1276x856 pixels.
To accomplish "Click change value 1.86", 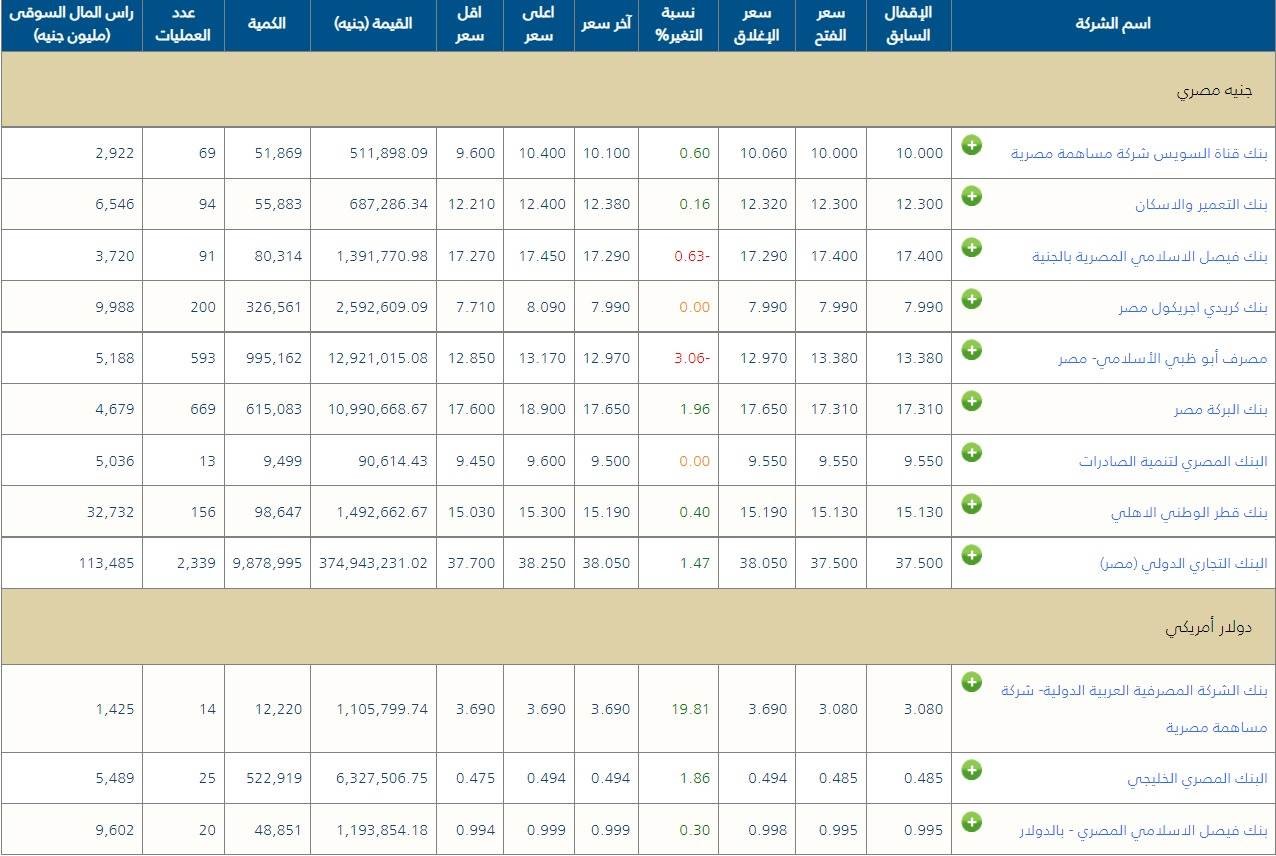I will click(x=695, y=779).
